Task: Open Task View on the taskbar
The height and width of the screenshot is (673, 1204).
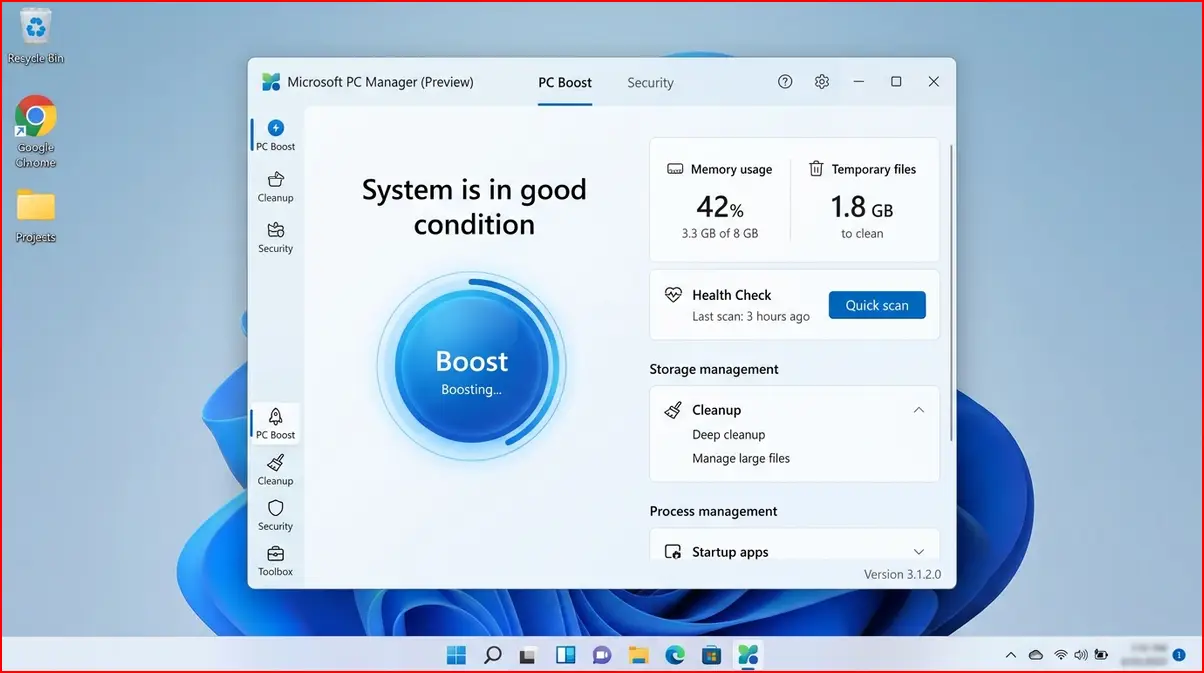Action: pyautogui.click(x=528, y=655)
